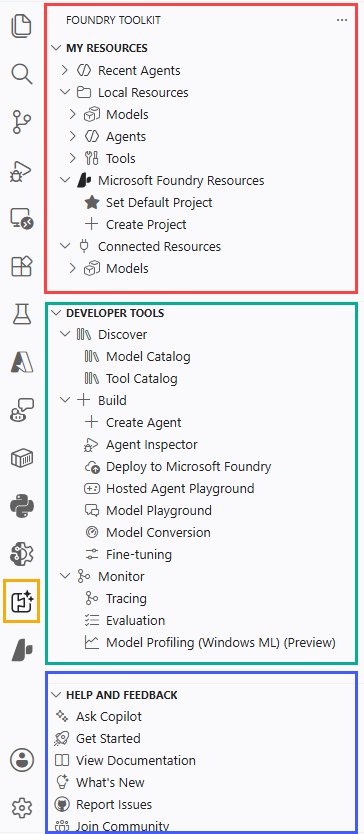
Task: Collapse the Build group
Action: [x=65, y=401]
